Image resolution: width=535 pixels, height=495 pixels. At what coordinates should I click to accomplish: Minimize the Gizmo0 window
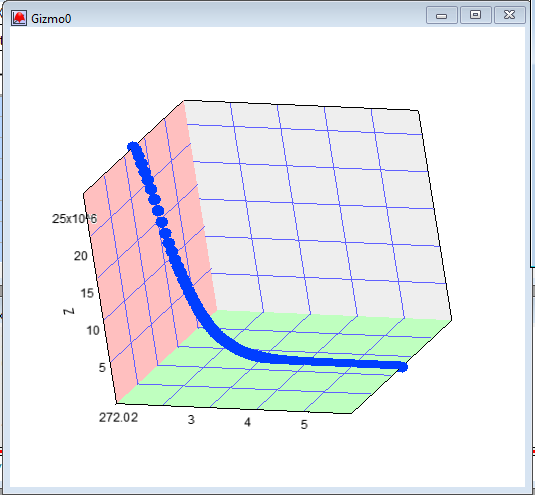(442, 15)
